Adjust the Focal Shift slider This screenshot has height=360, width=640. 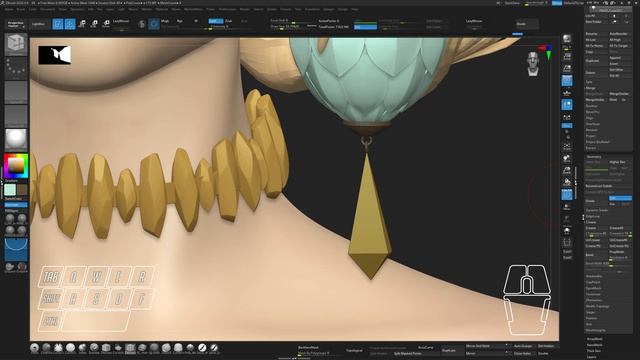(x=292, y=20)
